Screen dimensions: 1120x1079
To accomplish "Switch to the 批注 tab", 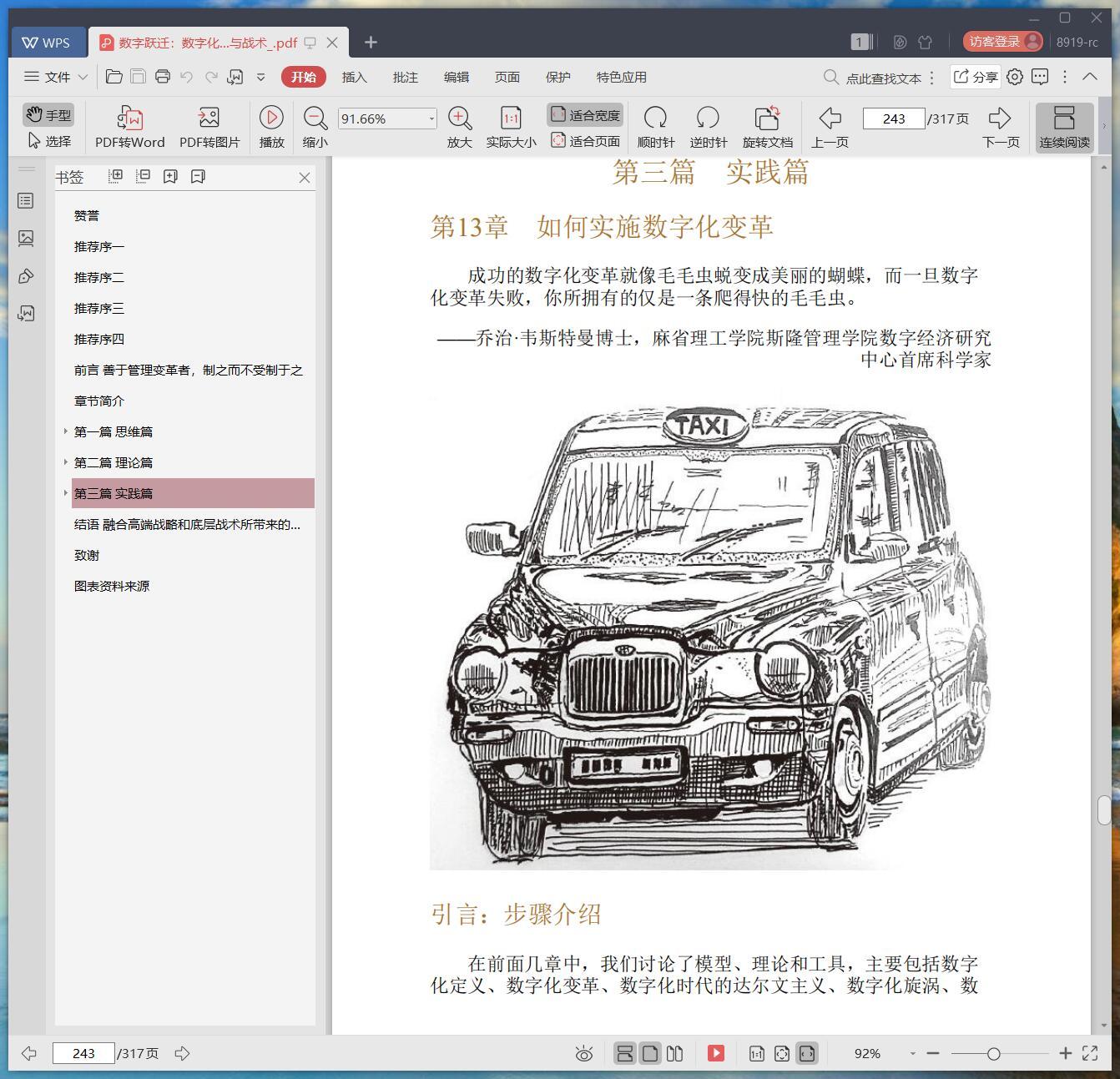I will 405,77.
